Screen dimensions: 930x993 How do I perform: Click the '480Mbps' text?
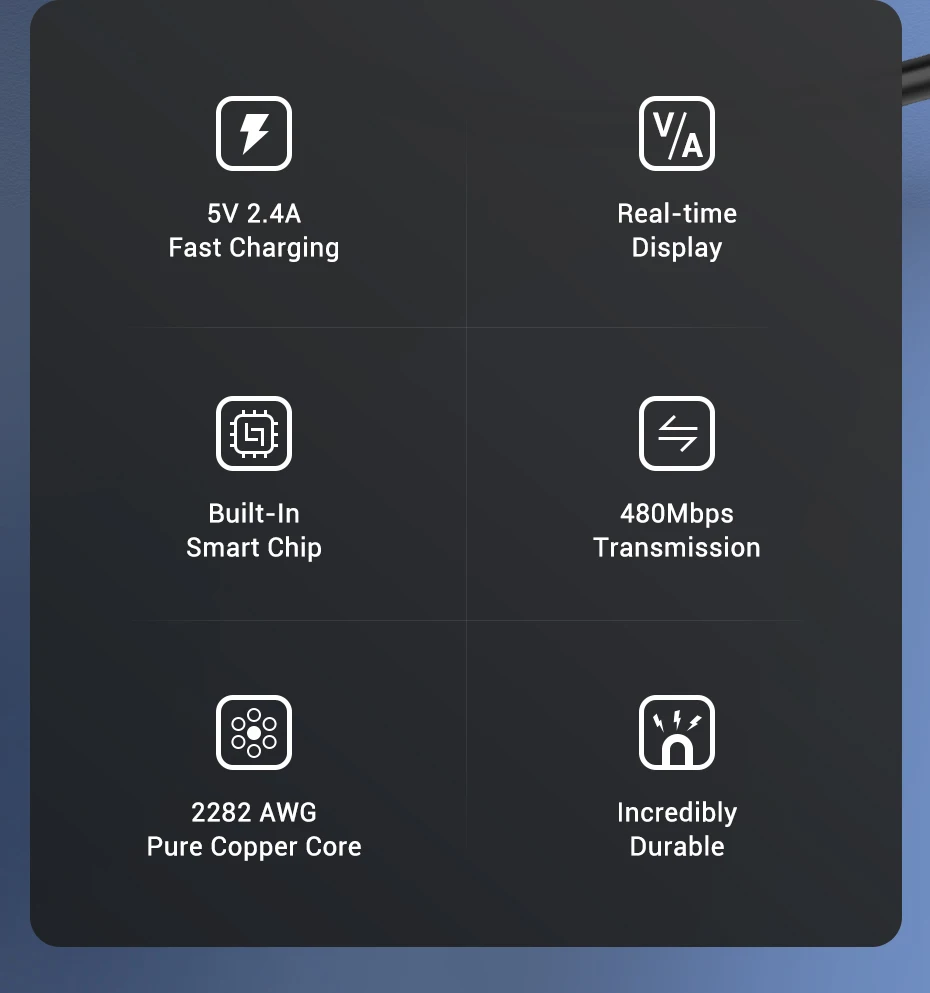[677, 514]
